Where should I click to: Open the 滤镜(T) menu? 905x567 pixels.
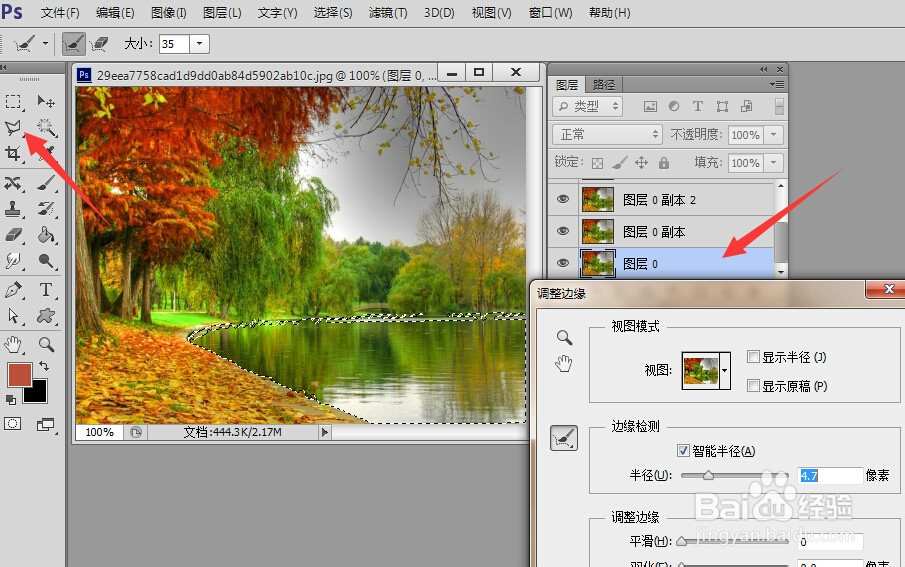388,13
